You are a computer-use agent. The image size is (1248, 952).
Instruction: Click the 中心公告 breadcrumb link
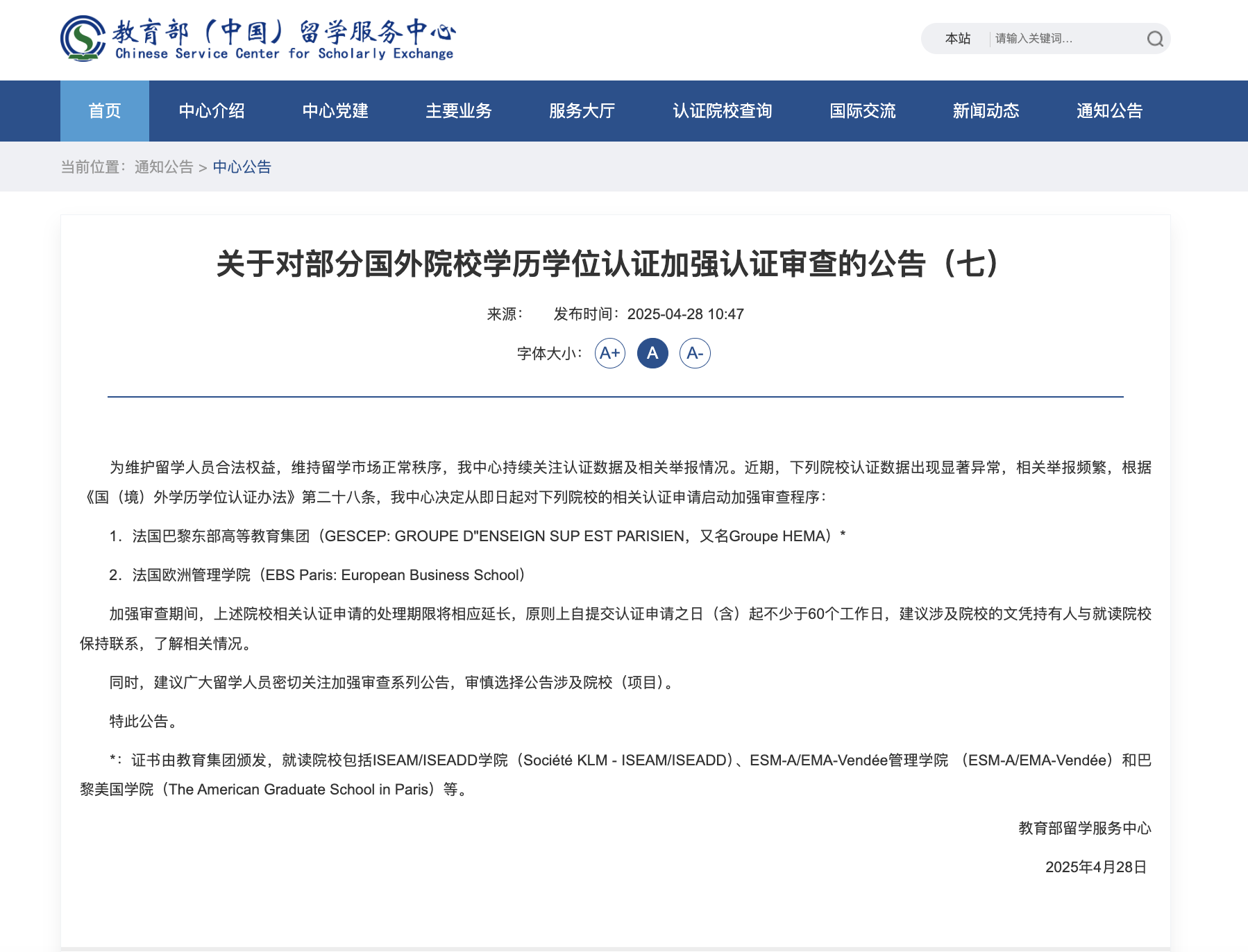[242, 167]
